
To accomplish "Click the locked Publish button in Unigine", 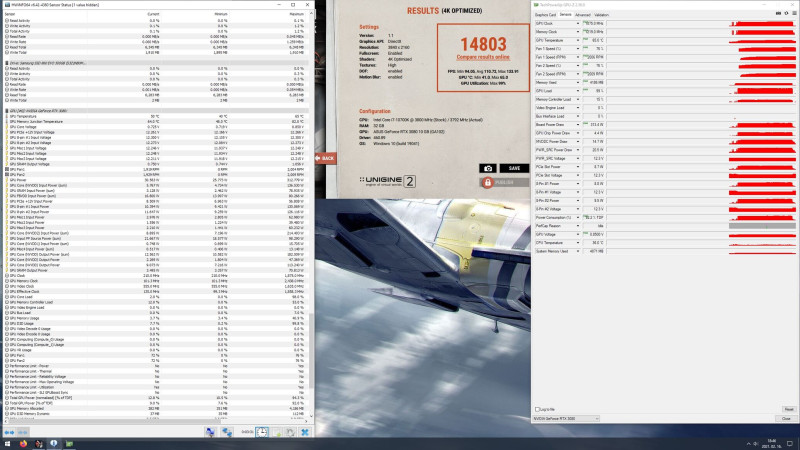I will click(504, 182).
